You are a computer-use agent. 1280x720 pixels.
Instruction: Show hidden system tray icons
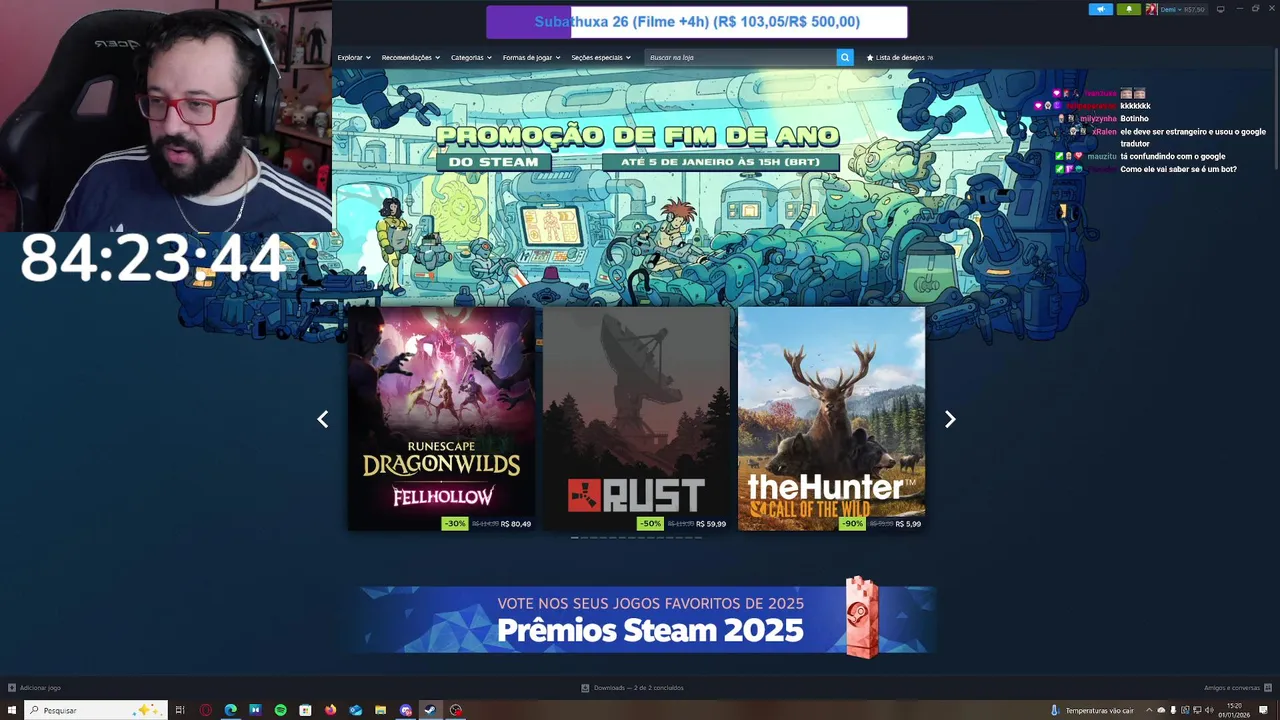pos(1149,710)
